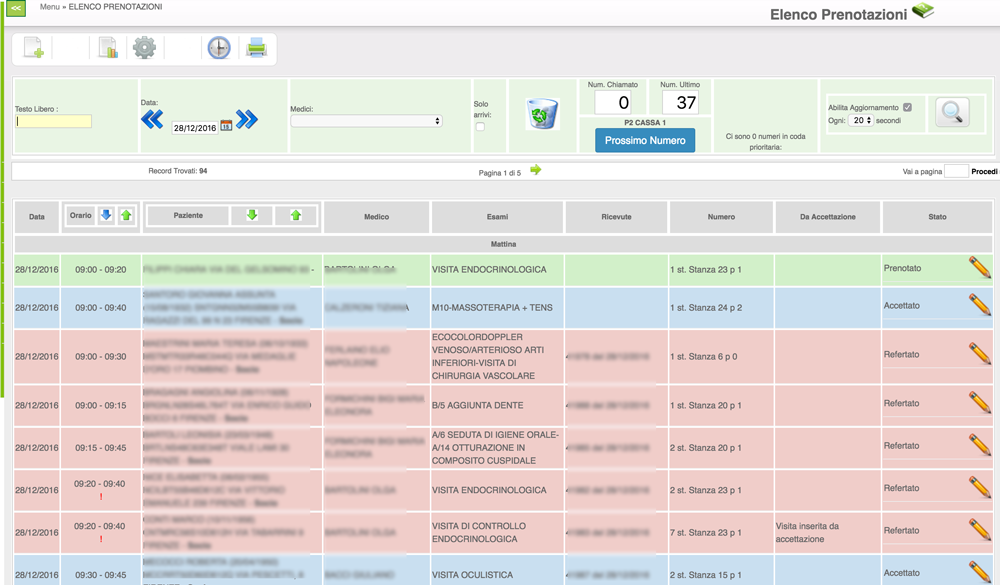Viewport: 1000px width, 585px height.
Task: Click the recycle bin icon
Action: pyautogui.click(x=543, y=114)
